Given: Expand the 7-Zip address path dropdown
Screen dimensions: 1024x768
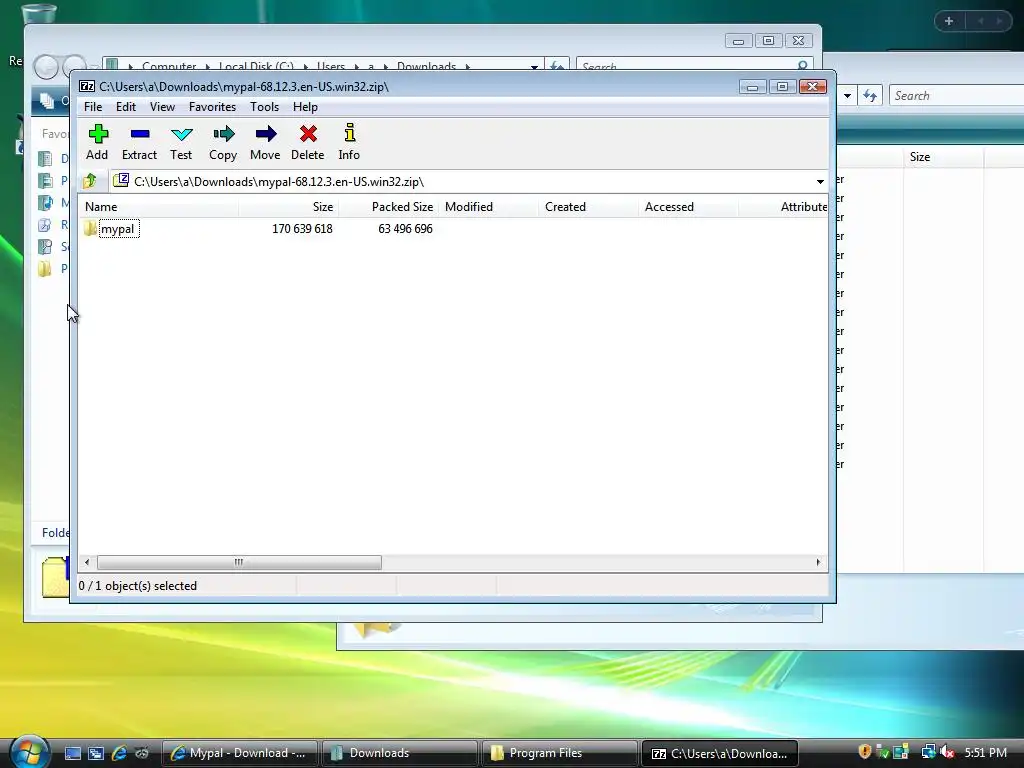Looking at the screenshot, I should pyautogui.click(x=820, y=182).
